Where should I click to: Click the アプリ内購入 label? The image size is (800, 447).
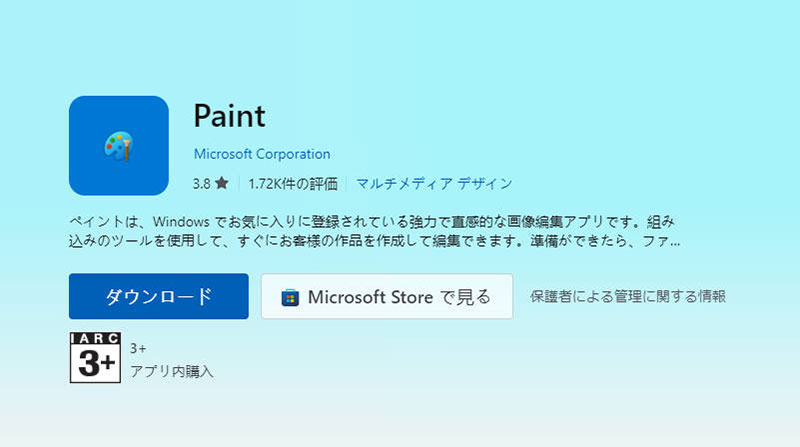171,371
